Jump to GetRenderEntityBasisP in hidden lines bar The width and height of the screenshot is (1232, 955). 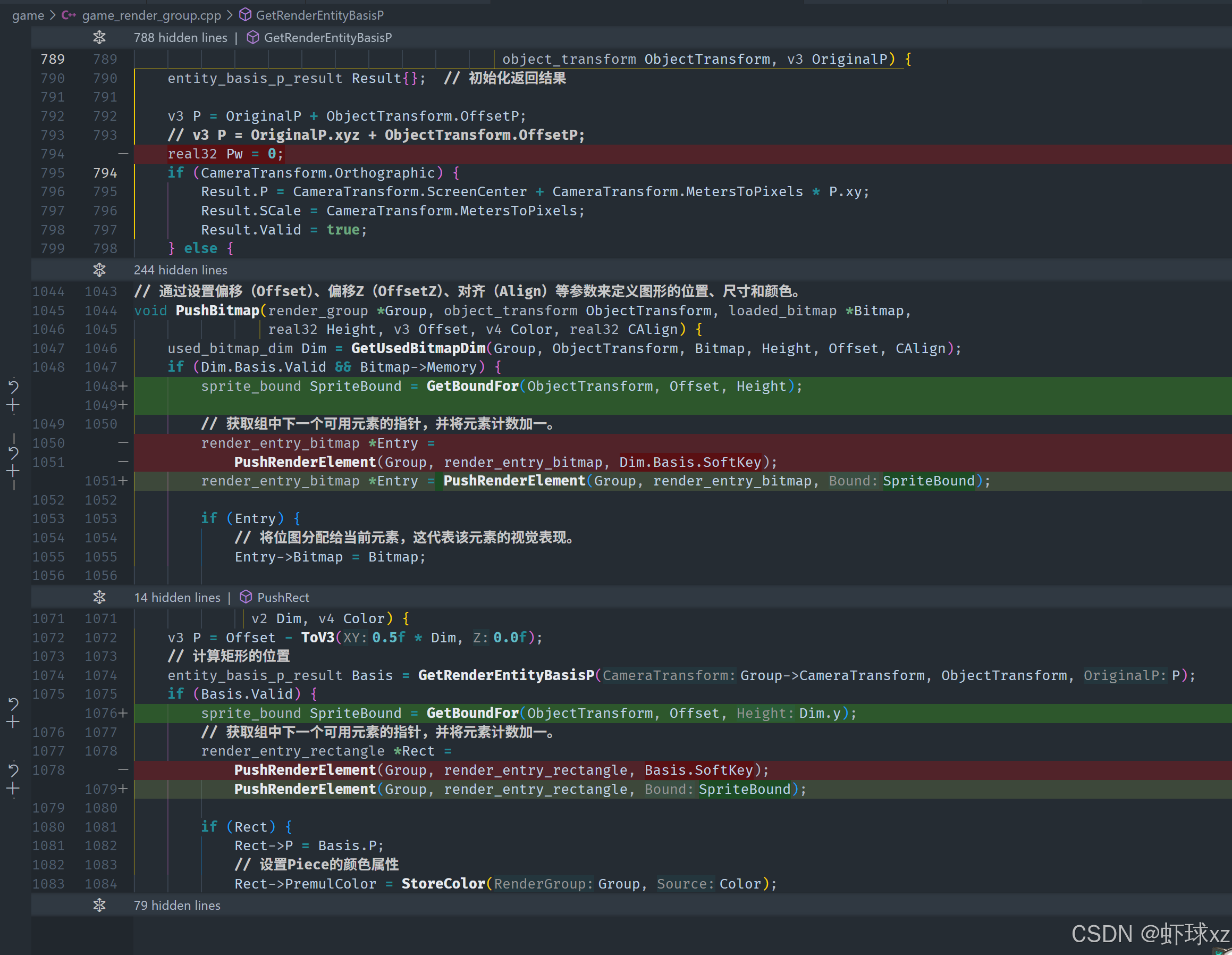(327, 38)
